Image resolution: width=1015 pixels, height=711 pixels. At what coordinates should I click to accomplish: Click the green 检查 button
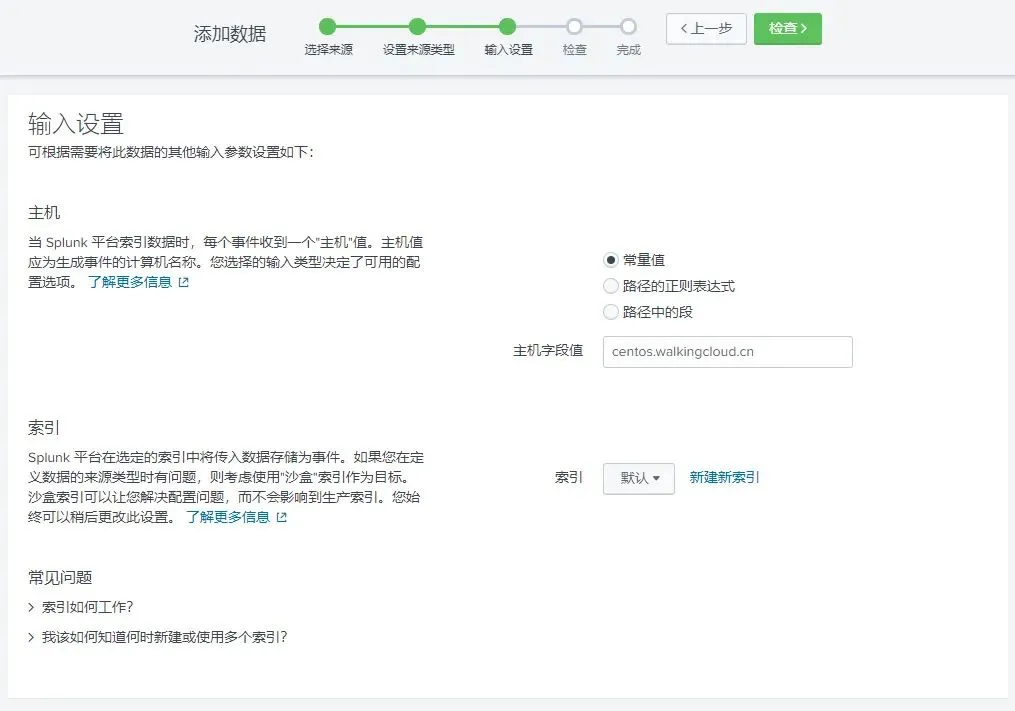pos(787,28)
